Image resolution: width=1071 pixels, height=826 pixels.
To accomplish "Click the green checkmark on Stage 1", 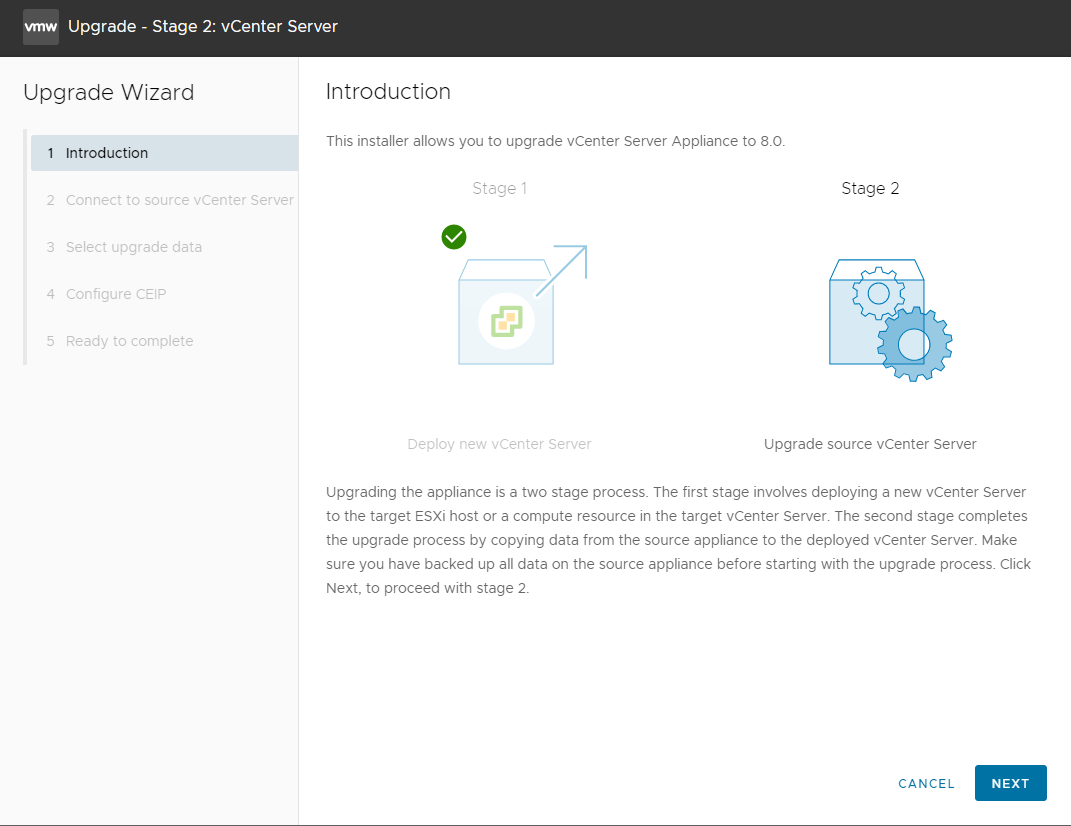I will click(x=454, y=237).
